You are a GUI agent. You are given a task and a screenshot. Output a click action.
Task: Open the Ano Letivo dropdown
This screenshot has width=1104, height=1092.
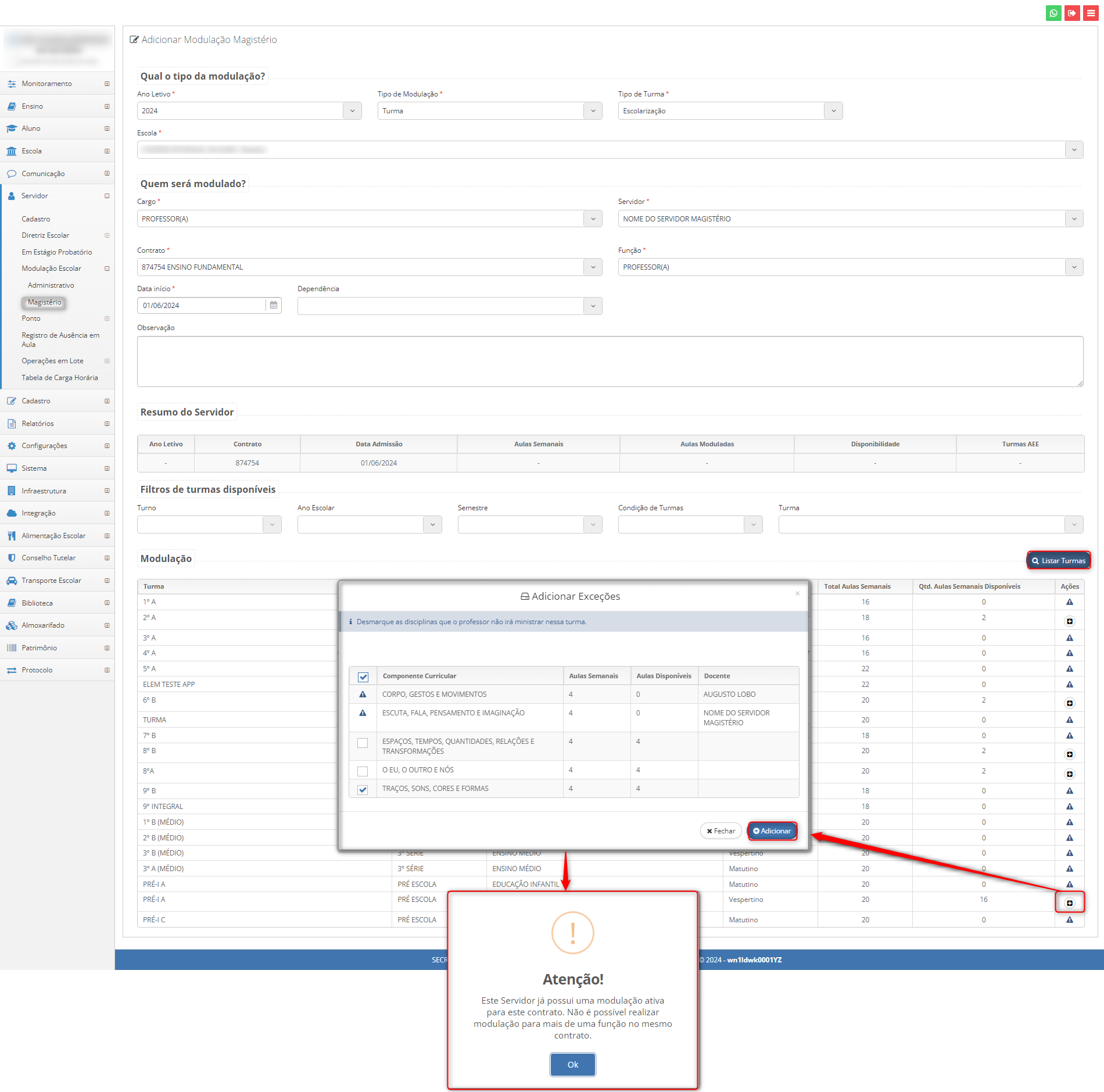click(x=249, y=111)
